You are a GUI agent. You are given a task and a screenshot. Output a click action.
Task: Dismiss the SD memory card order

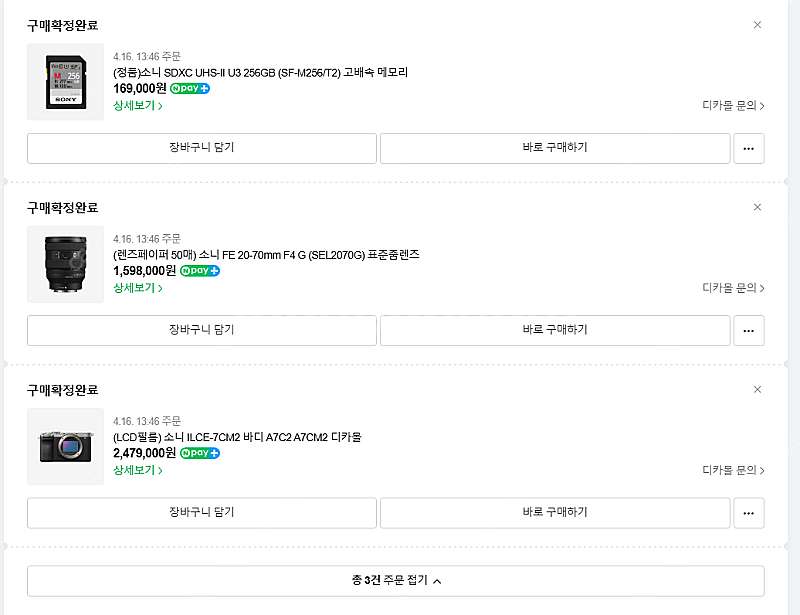click(x=757, y=25)
